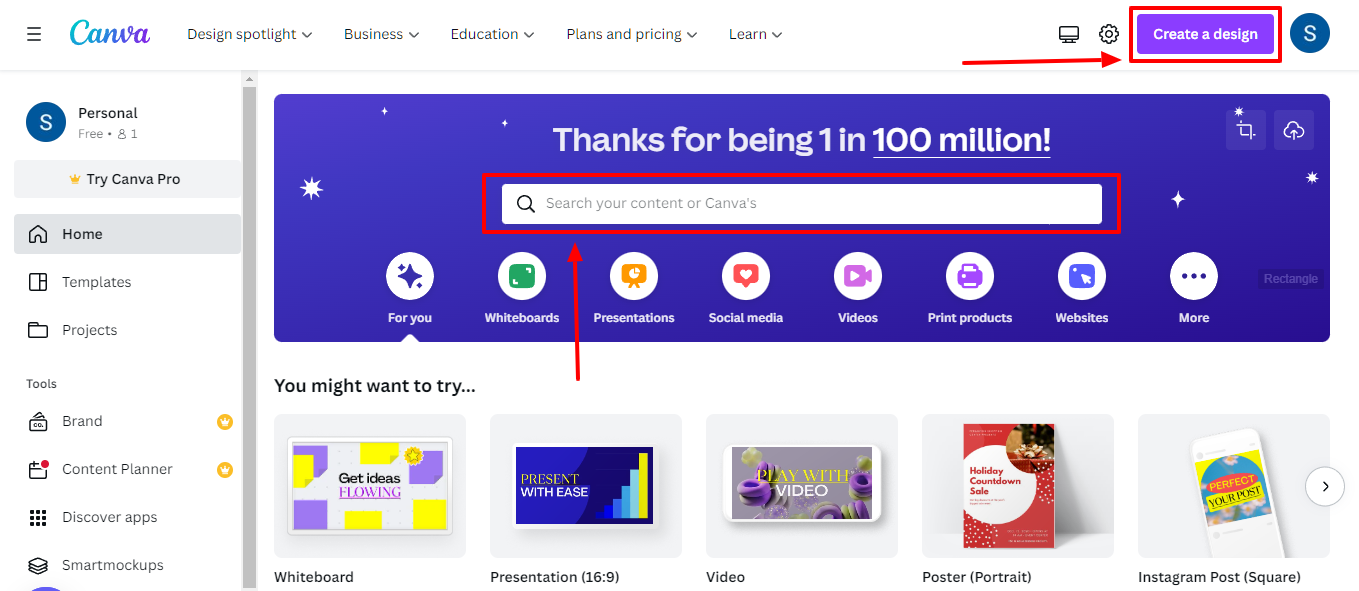Open the Poster (Portrait) template thumbnail

(1018, 486)
